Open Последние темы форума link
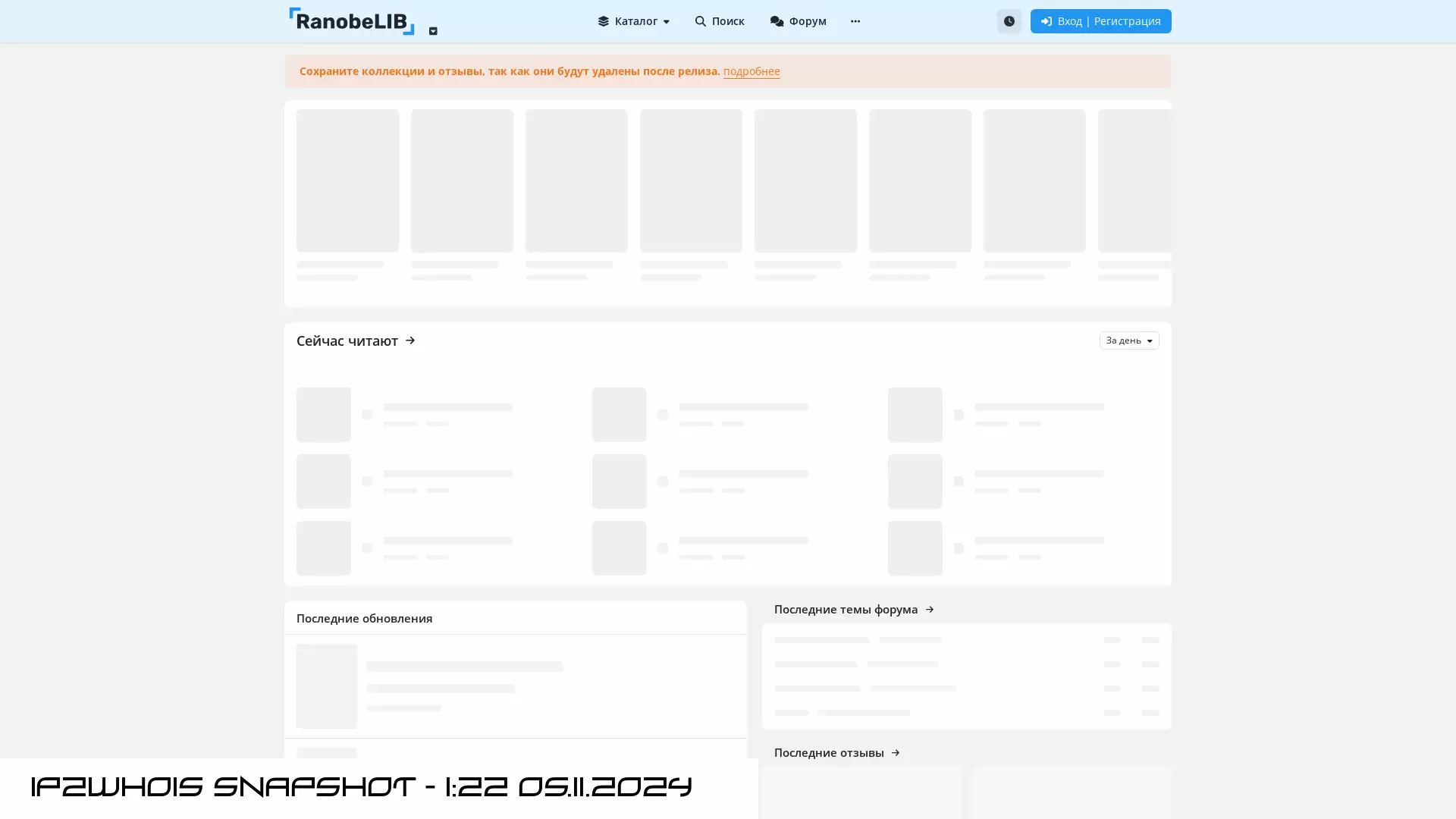The width and height of the screenshot is (1456, 819). point(854,610)
